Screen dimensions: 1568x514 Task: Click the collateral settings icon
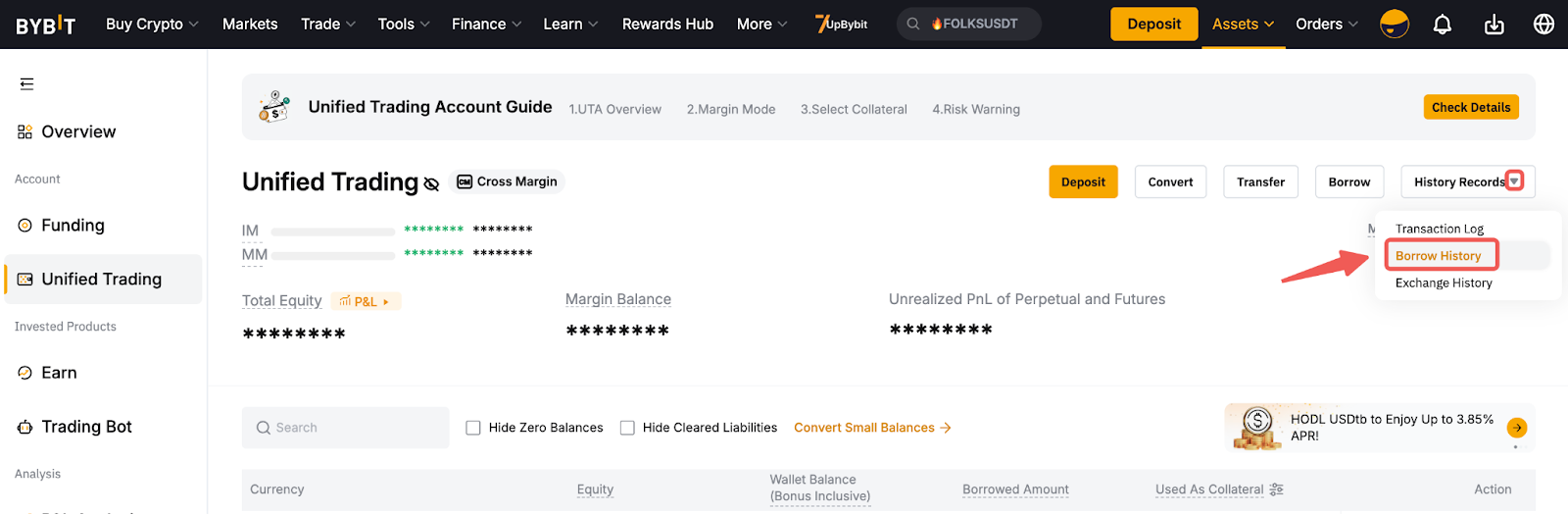pyautogui.click(x=1276, y=489)
